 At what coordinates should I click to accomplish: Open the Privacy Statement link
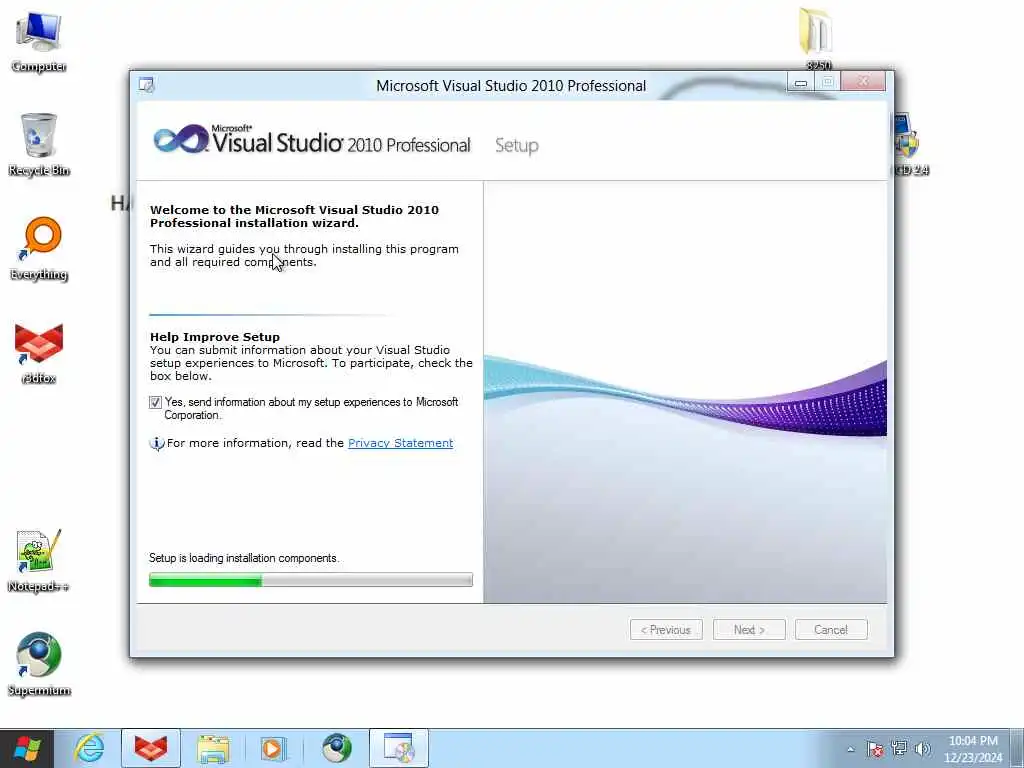click(400, 443)
